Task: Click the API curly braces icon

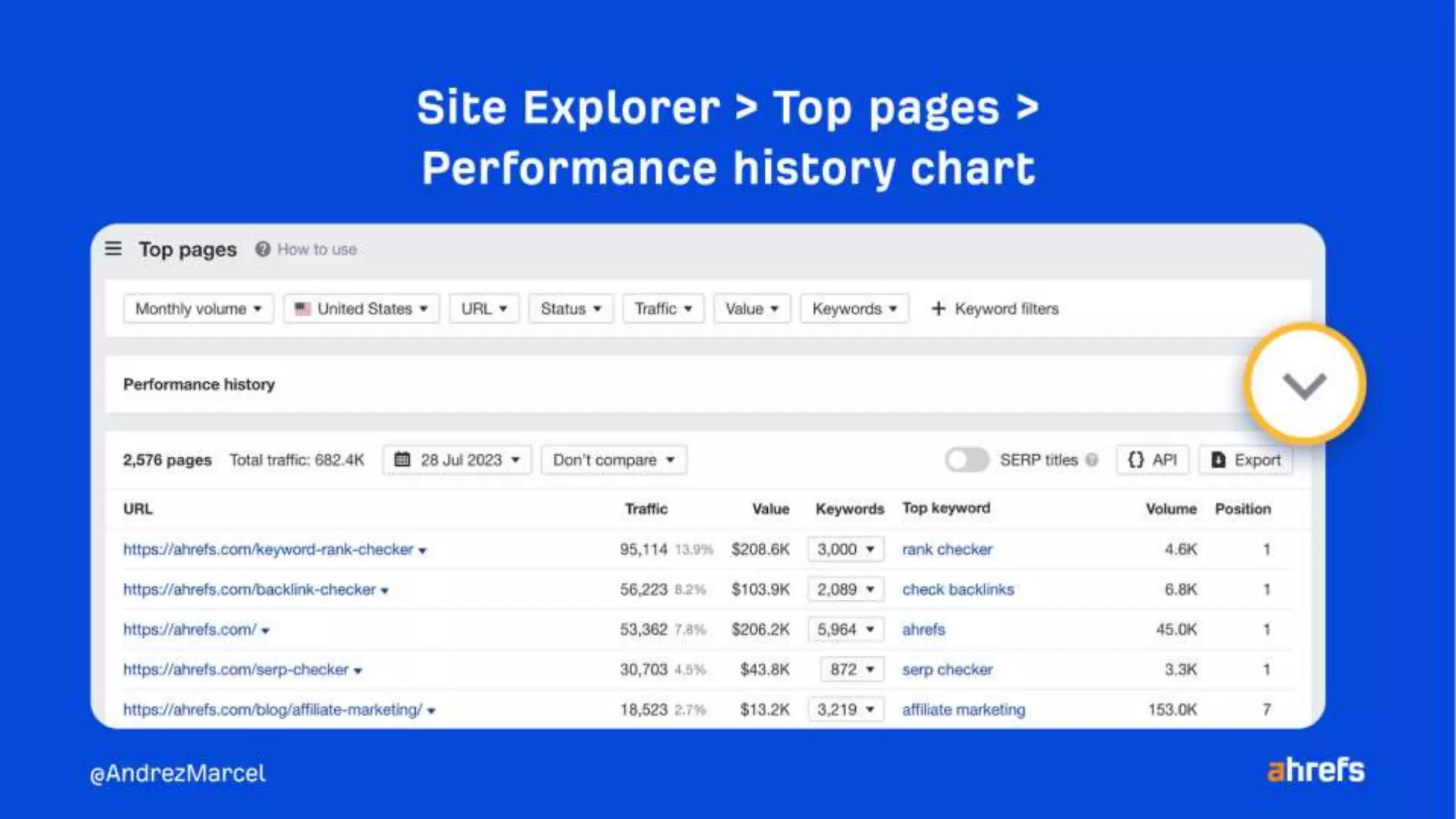Action: [1136, 459]
